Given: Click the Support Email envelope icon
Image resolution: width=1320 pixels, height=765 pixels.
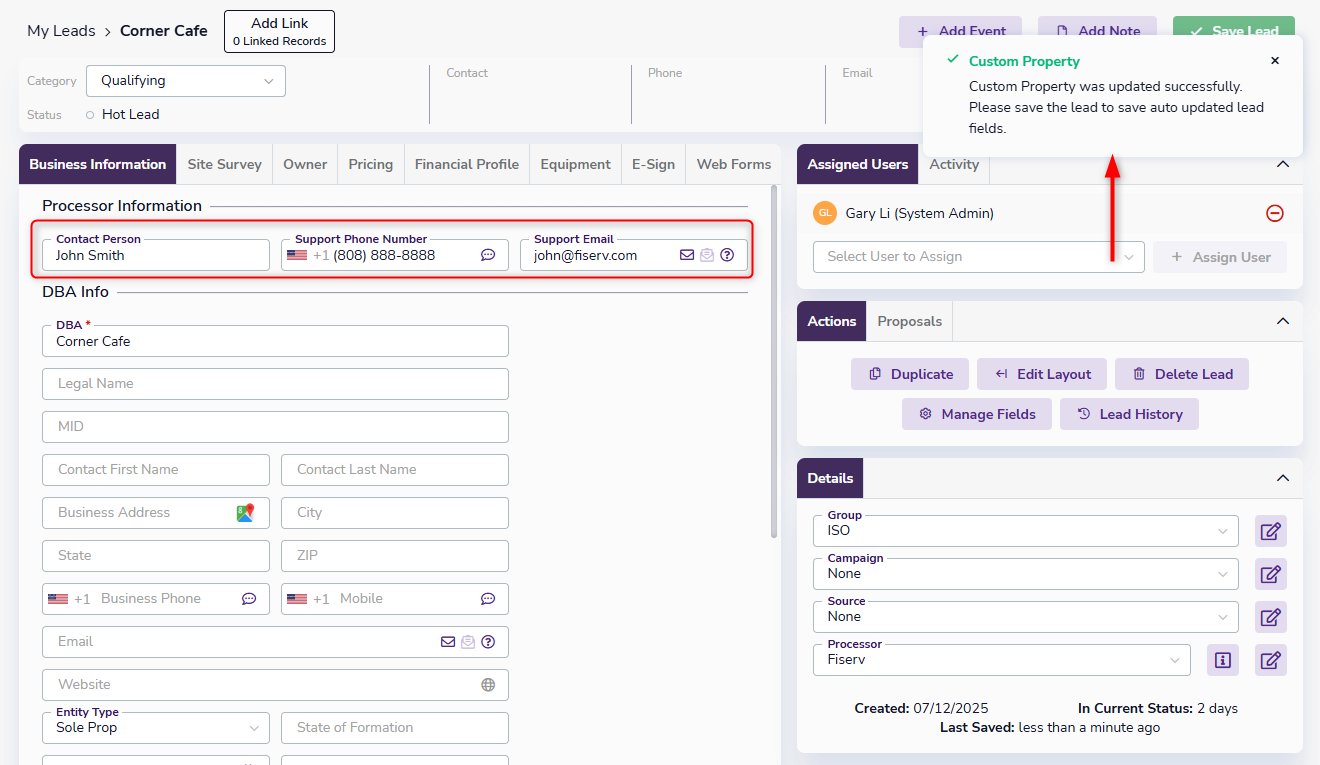Looking at the screenshot, I should (x=687, y=255).
